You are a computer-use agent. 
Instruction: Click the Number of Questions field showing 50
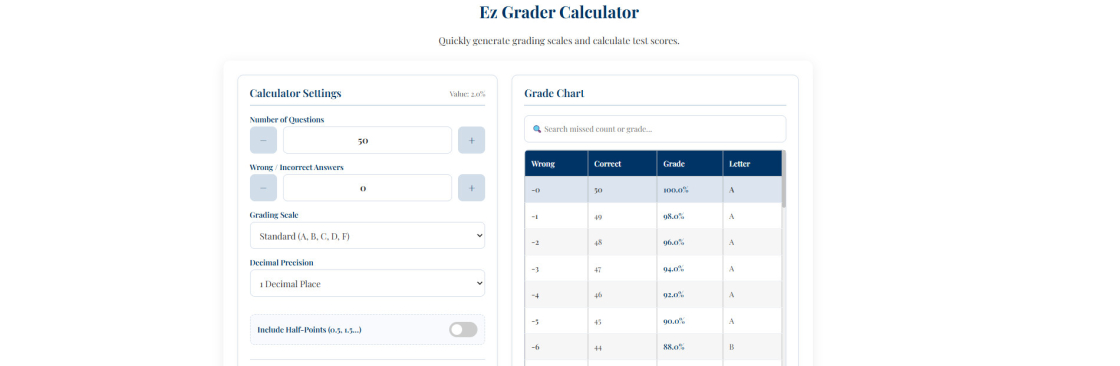tap(367, 140)
